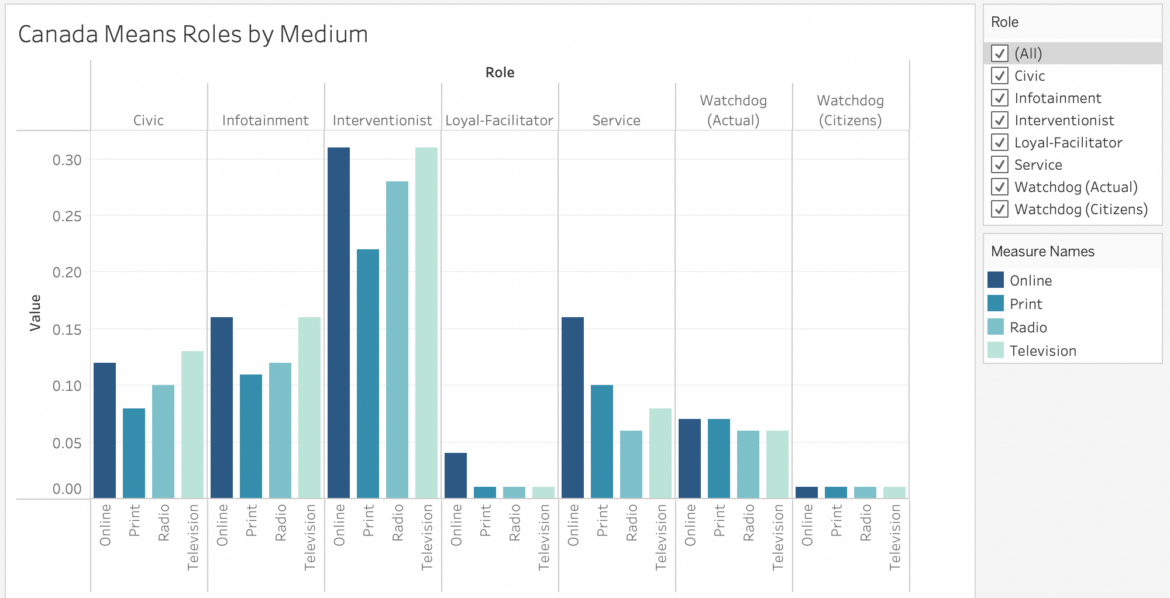1170x598 pixels.
Task: Uncheck the Infotainment role filter
Action: tap(999, 97)
